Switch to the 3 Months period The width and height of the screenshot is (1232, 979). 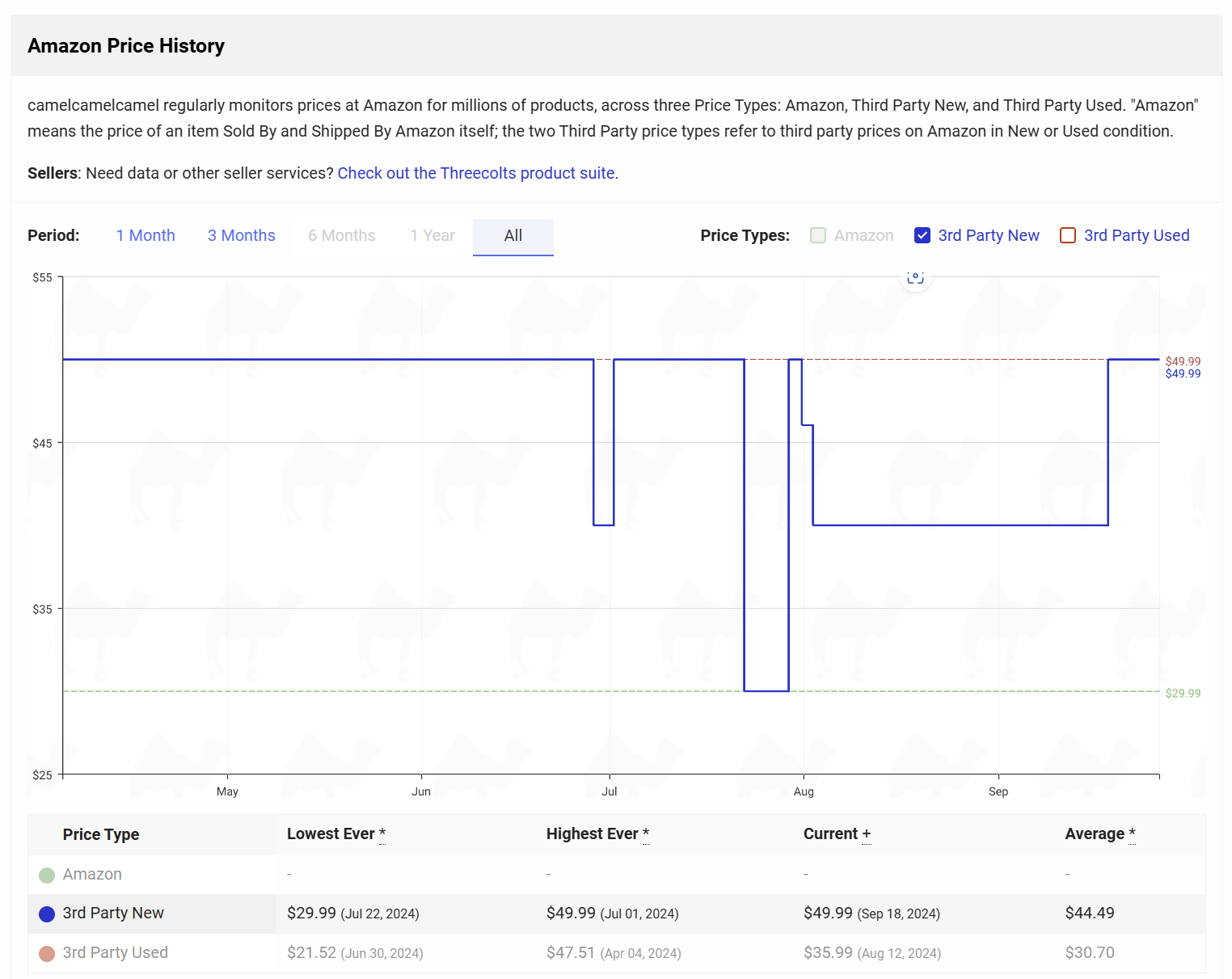(241, 235)
